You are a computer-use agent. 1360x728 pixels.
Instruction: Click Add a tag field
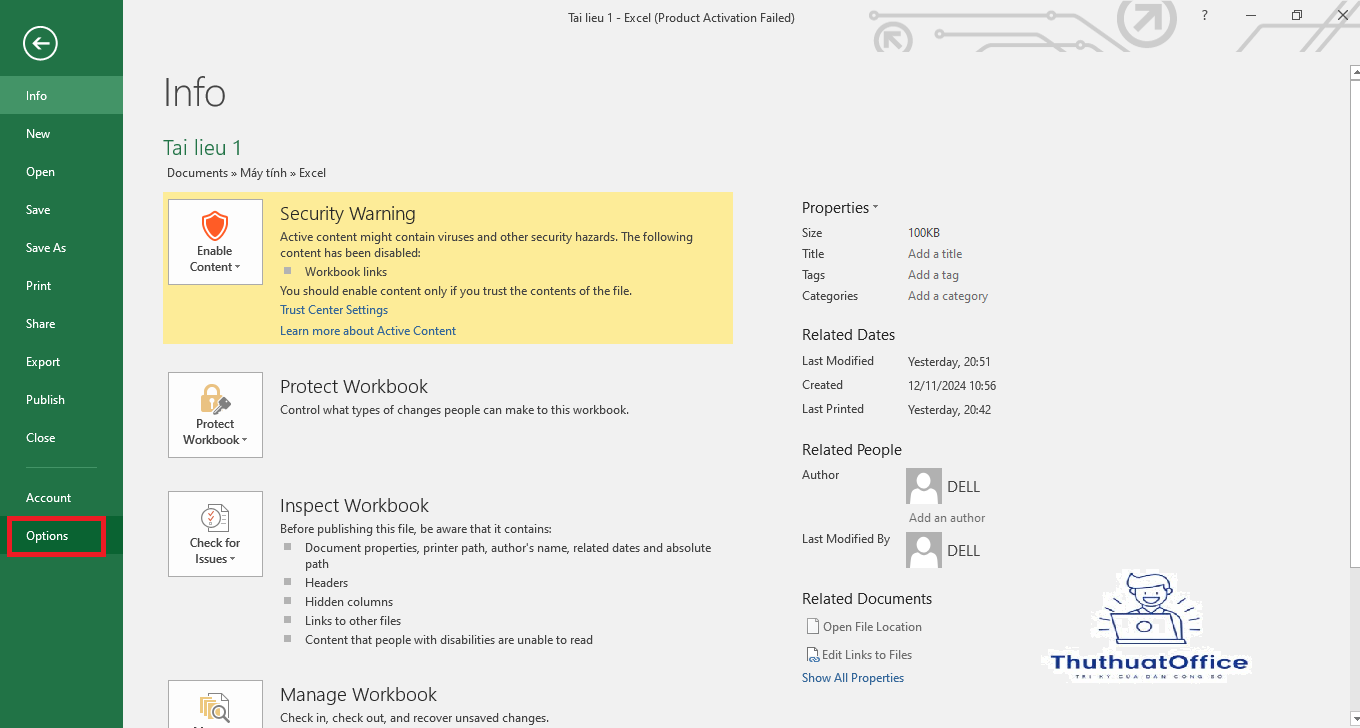[x=933, y=275]
